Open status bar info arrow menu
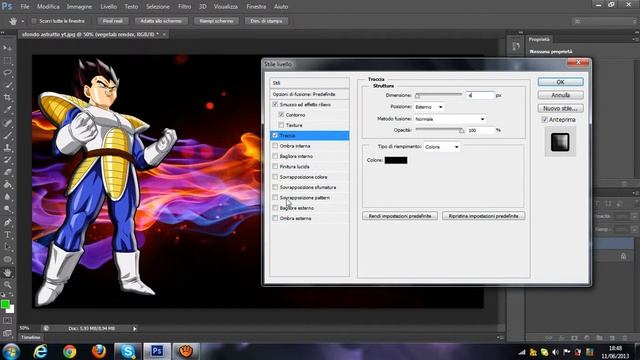This screenshot has height=360, width=640. pos(135,328)
